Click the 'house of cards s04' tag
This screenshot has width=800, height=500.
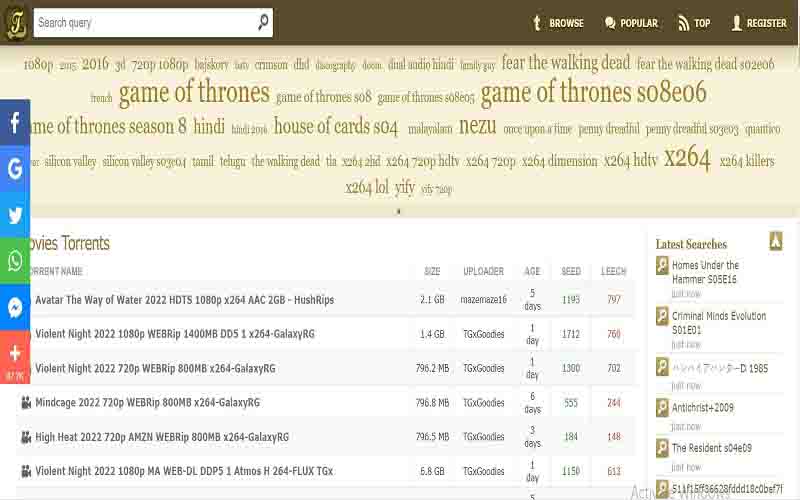pyautogui.click(x=336, y=126)
